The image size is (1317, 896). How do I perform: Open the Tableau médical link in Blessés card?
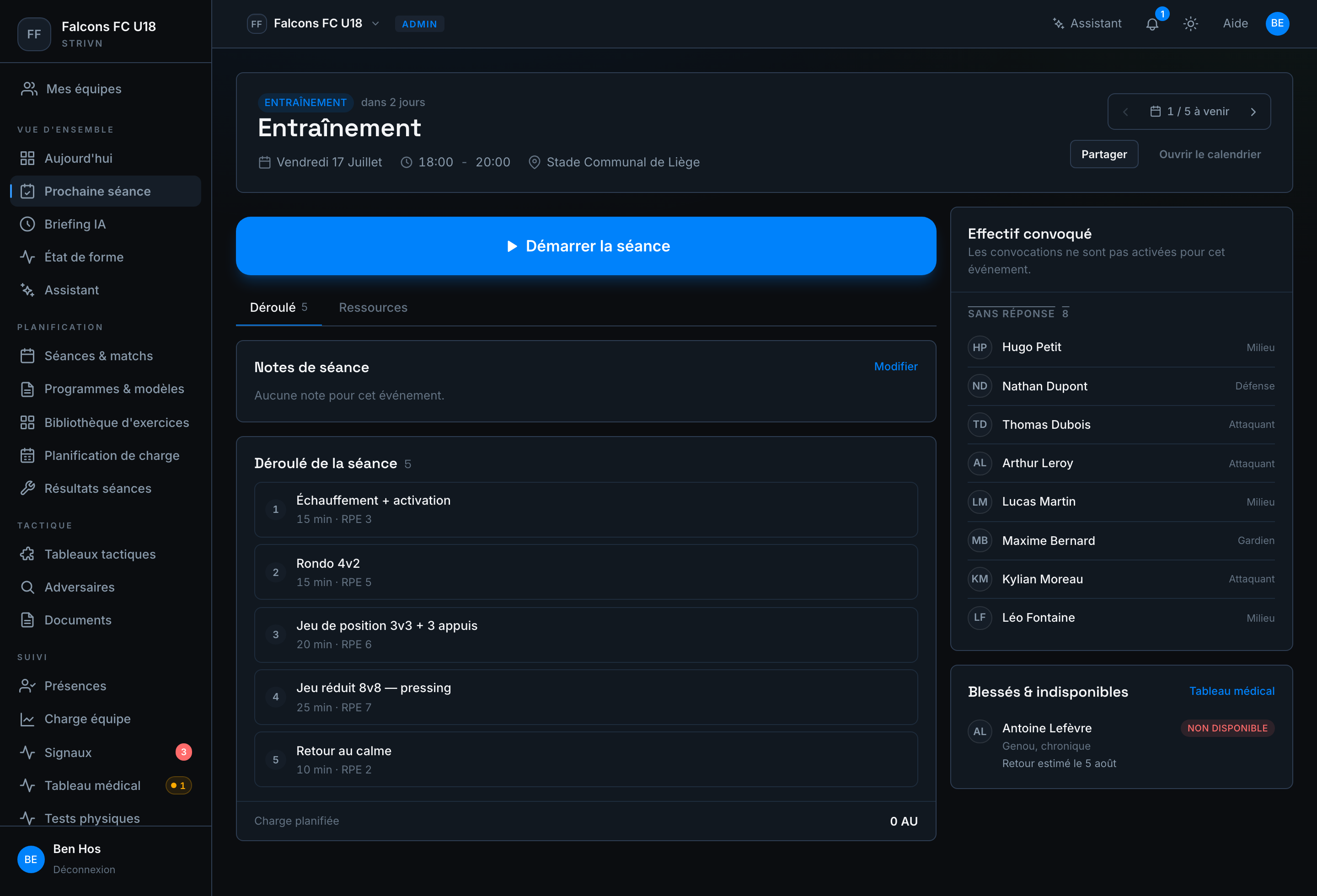[1231, 691]
